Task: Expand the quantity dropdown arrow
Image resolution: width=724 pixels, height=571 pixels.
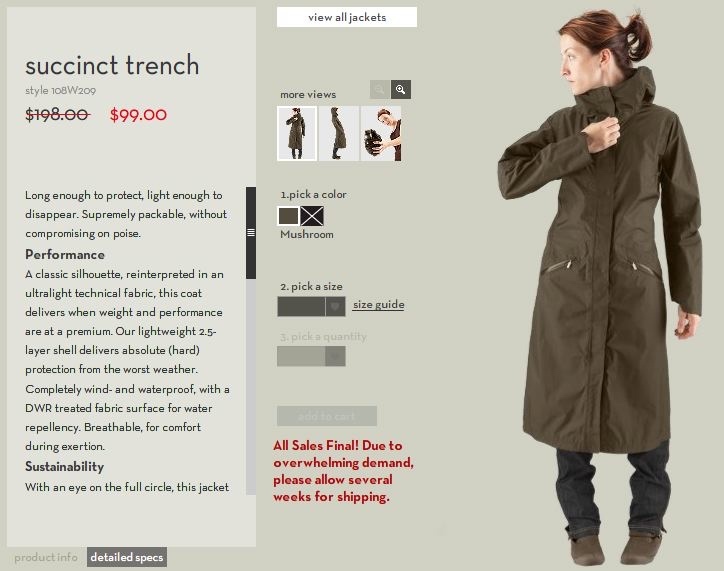Action: click(335, 356)
